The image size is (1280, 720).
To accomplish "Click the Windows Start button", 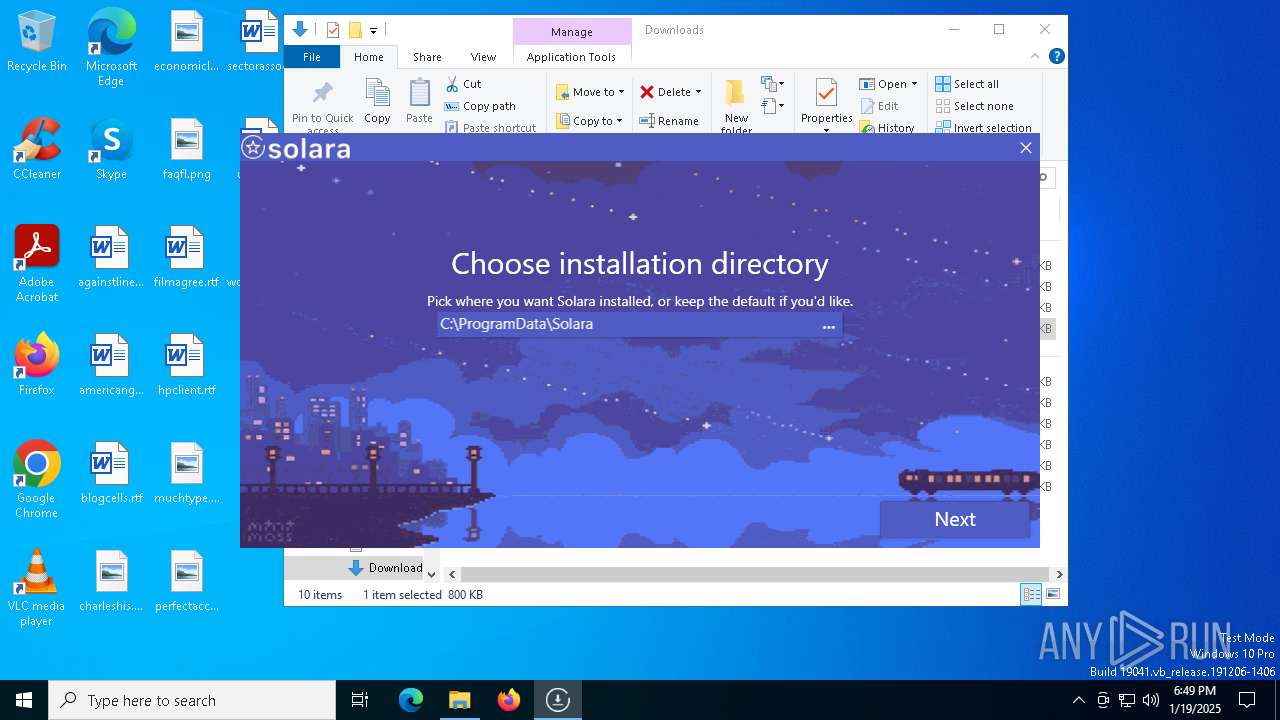I will [24, 700].
